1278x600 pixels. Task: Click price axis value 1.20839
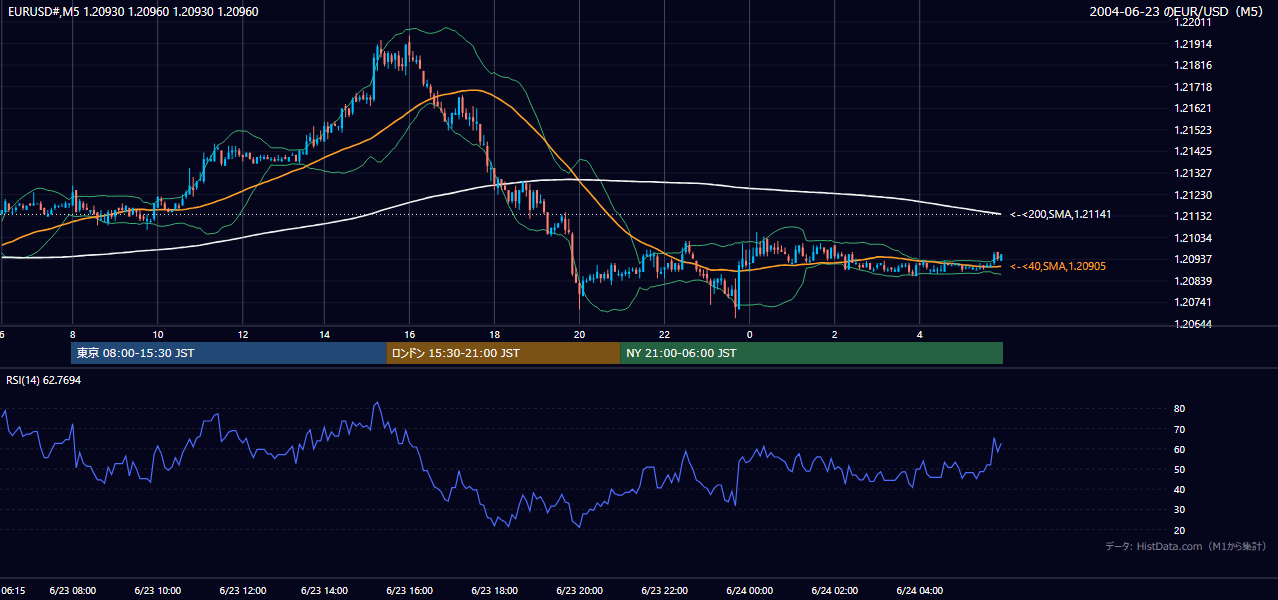pyautogui.click(x=1193, y=281)
